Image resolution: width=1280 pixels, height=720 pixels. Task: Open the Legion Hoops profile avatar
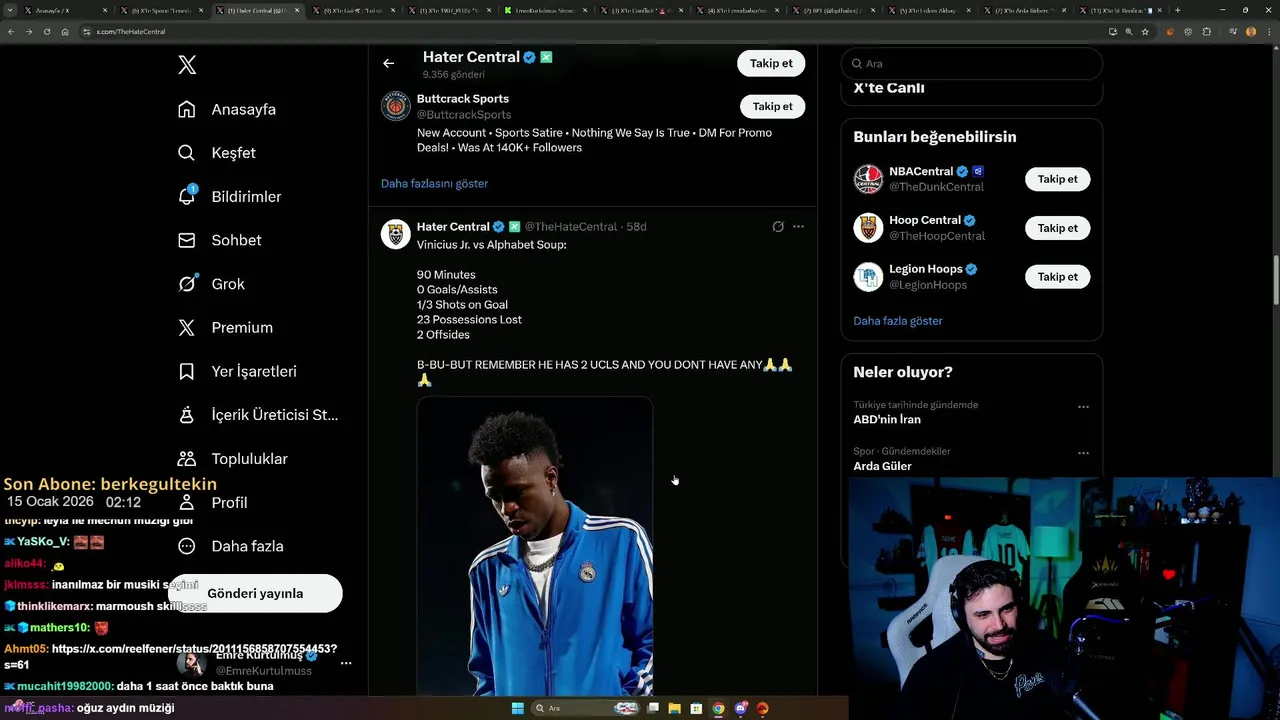pos(868,277)
